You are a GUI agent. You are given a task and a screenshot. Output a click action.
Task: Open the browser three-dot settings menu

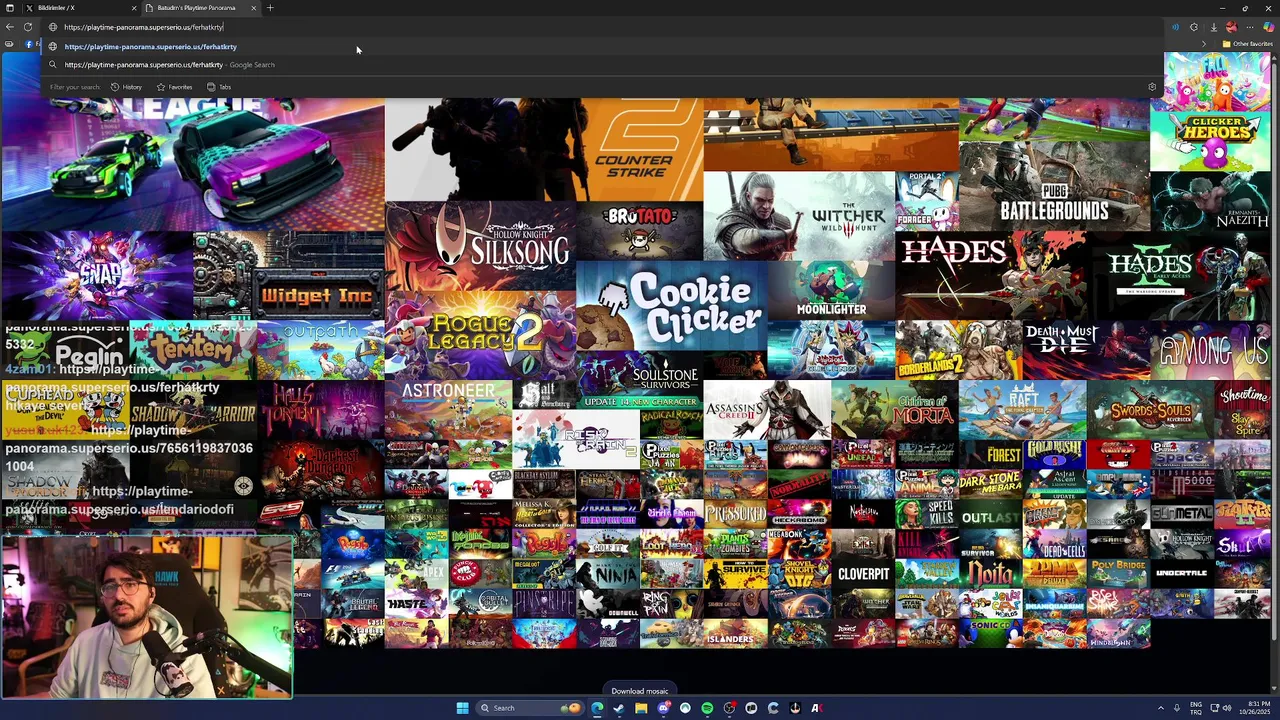point(1250,27)
